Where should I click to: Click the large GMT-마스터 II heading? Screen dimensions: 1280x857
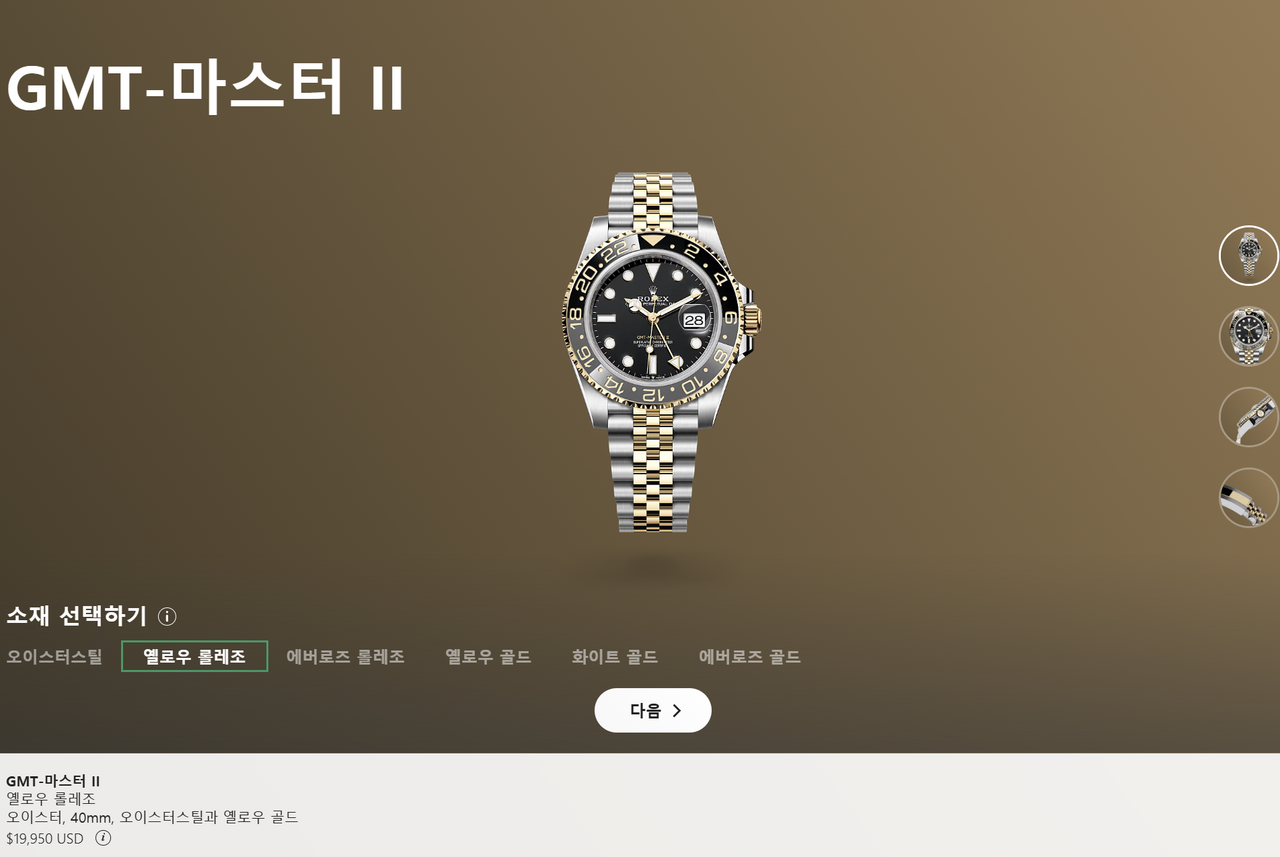click(x=205, y=87)
